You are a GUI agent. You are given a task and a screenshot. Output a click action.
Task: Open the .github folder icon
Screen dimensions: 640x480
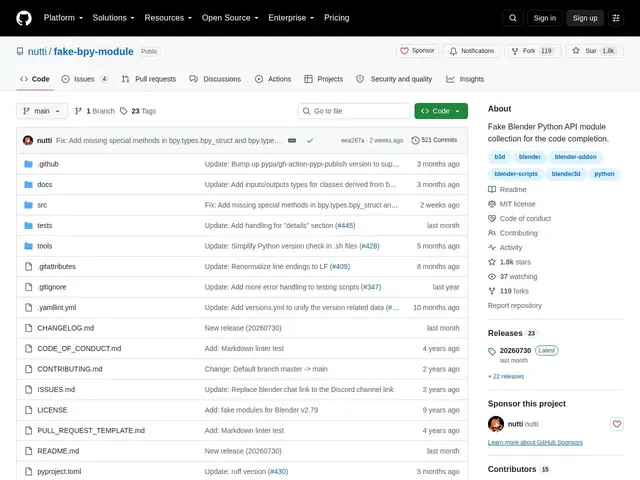click(x=28, y=164)
